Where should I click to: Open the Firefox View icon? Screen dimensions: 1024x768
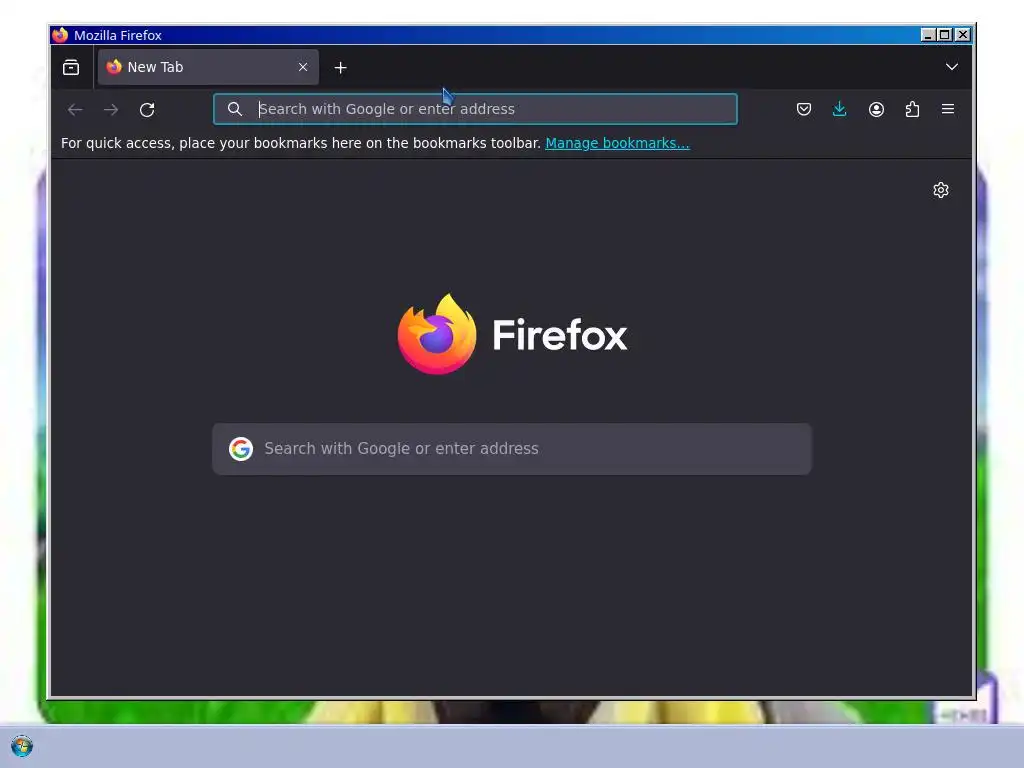[71, 67]
